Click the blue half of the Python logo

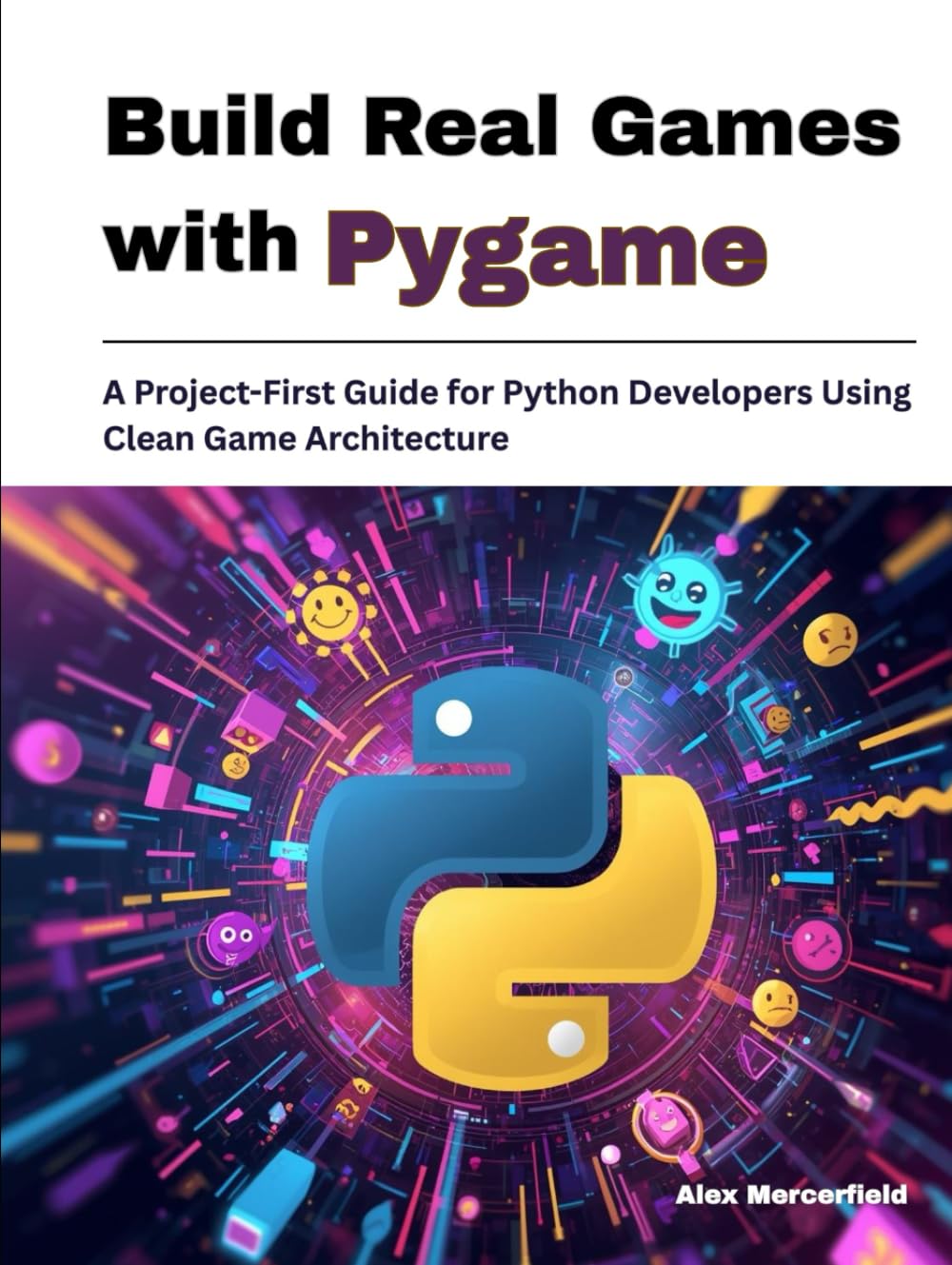(457, 823)
